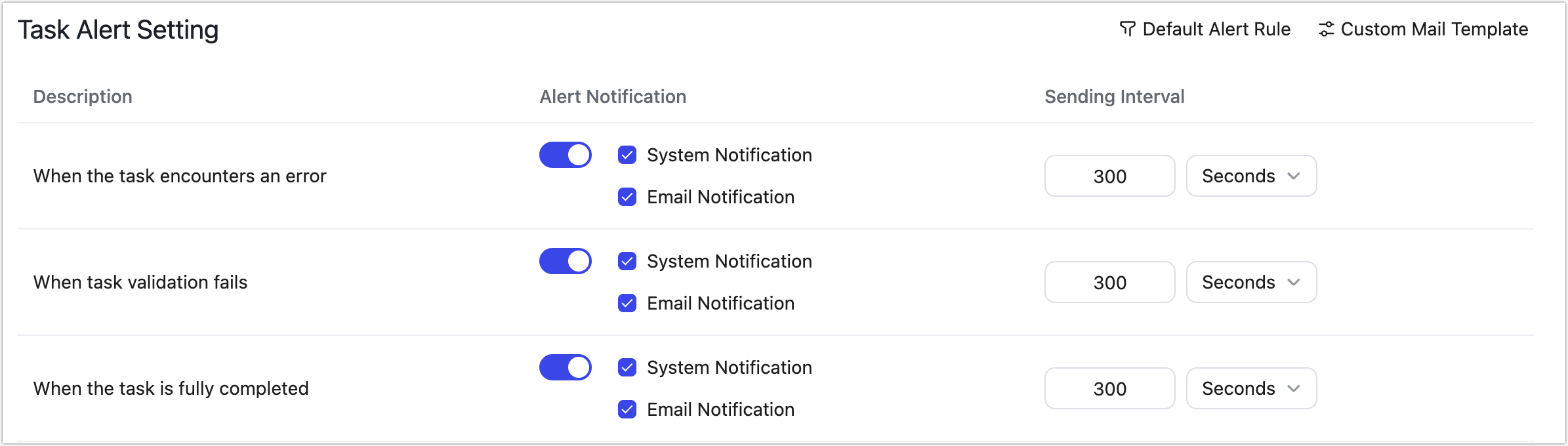Click the Sending Interval column header
Image resolution: width=1568 pixels, height=446 pixels.
(1114, 97)
